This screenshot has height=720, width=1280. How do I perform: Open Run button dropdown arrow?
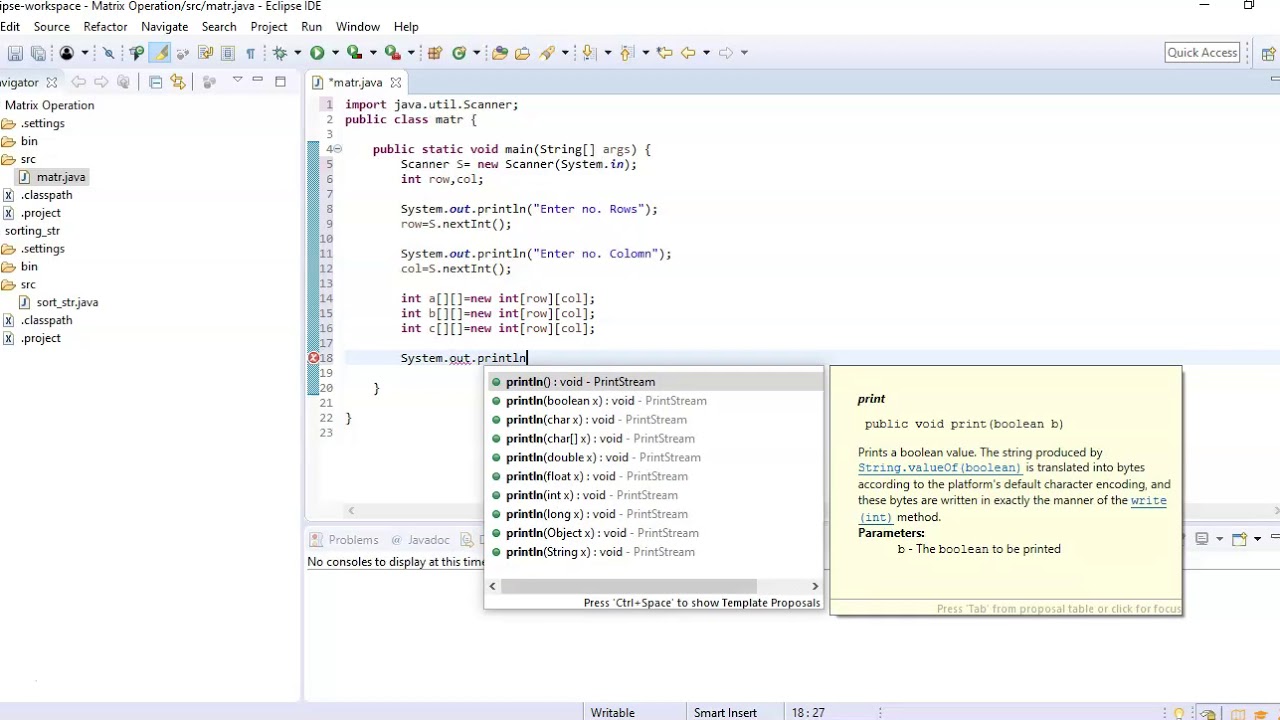[335, 53]
